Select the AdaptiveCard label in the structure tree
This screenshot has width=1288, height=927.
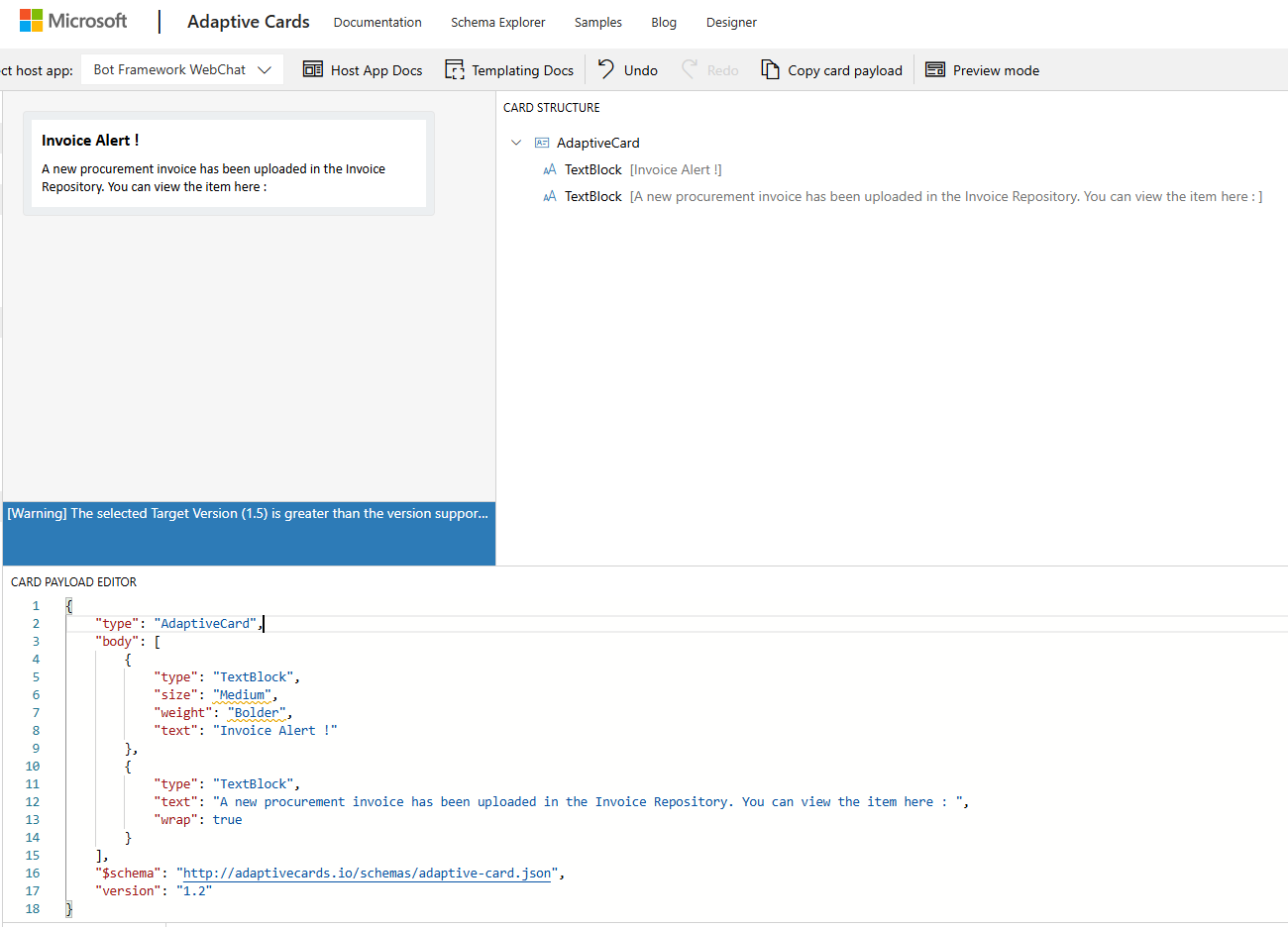598,143
